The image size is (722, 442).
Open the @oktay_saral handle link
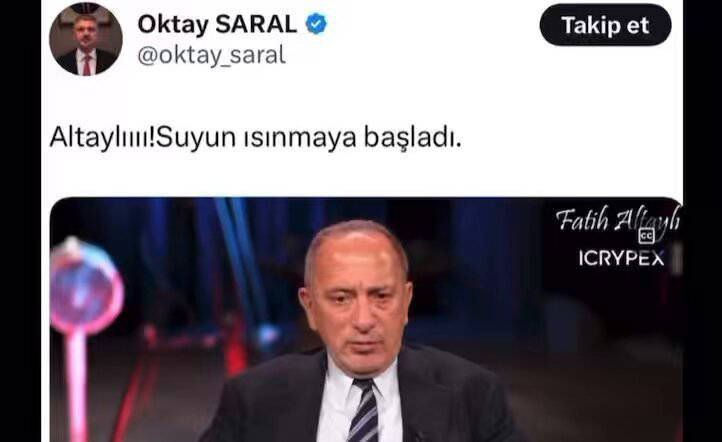click(211, 56)
